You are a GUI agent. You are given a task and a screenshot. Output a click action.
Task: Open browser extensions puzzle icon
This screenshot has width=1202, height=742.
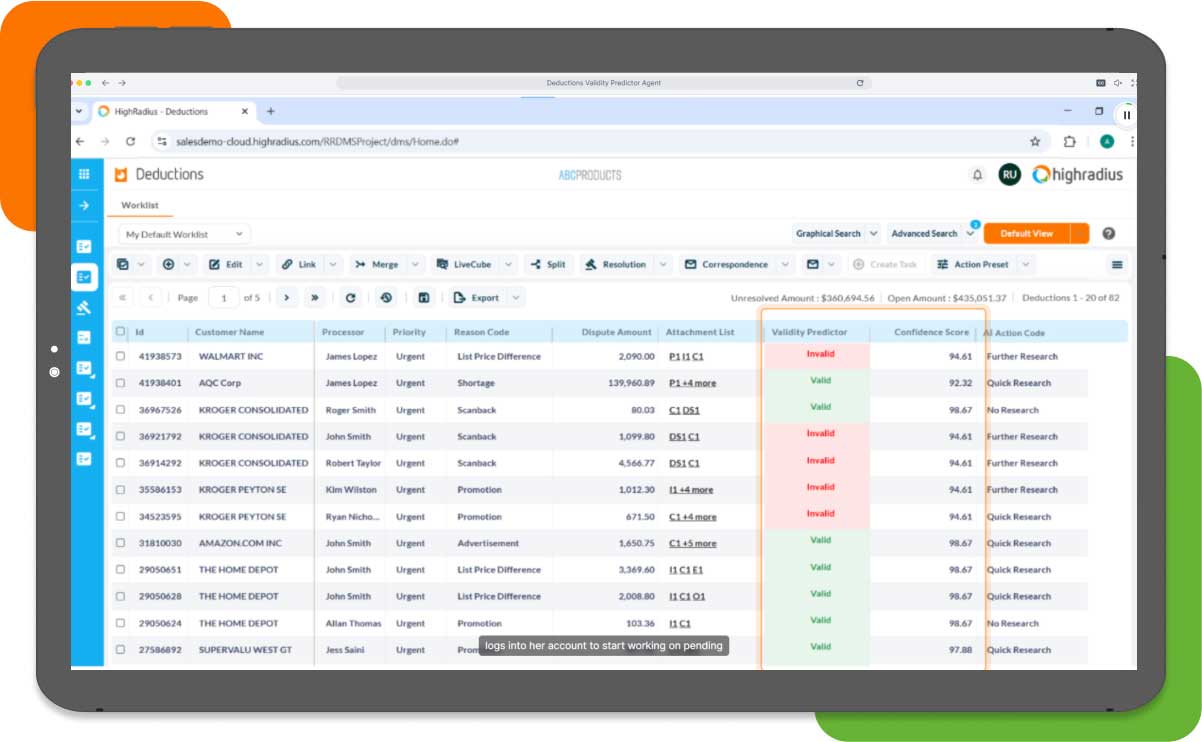[1070, 142]
